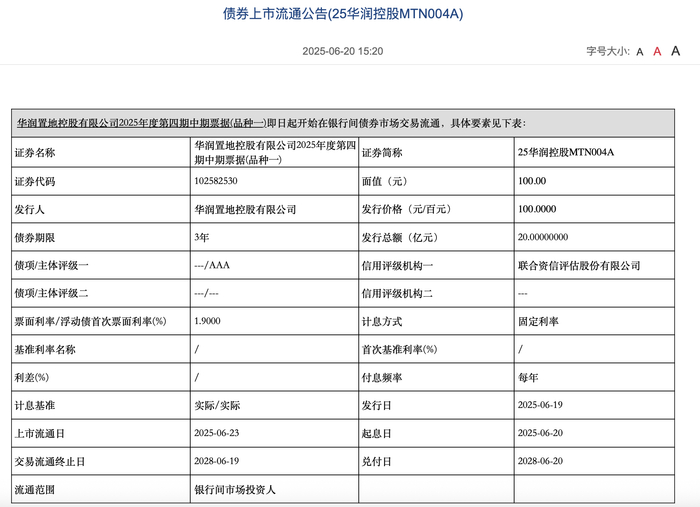Viewport: 700px width, 507px height.
Task: Click the rating value ---/AAA
Action: (212, 265)
